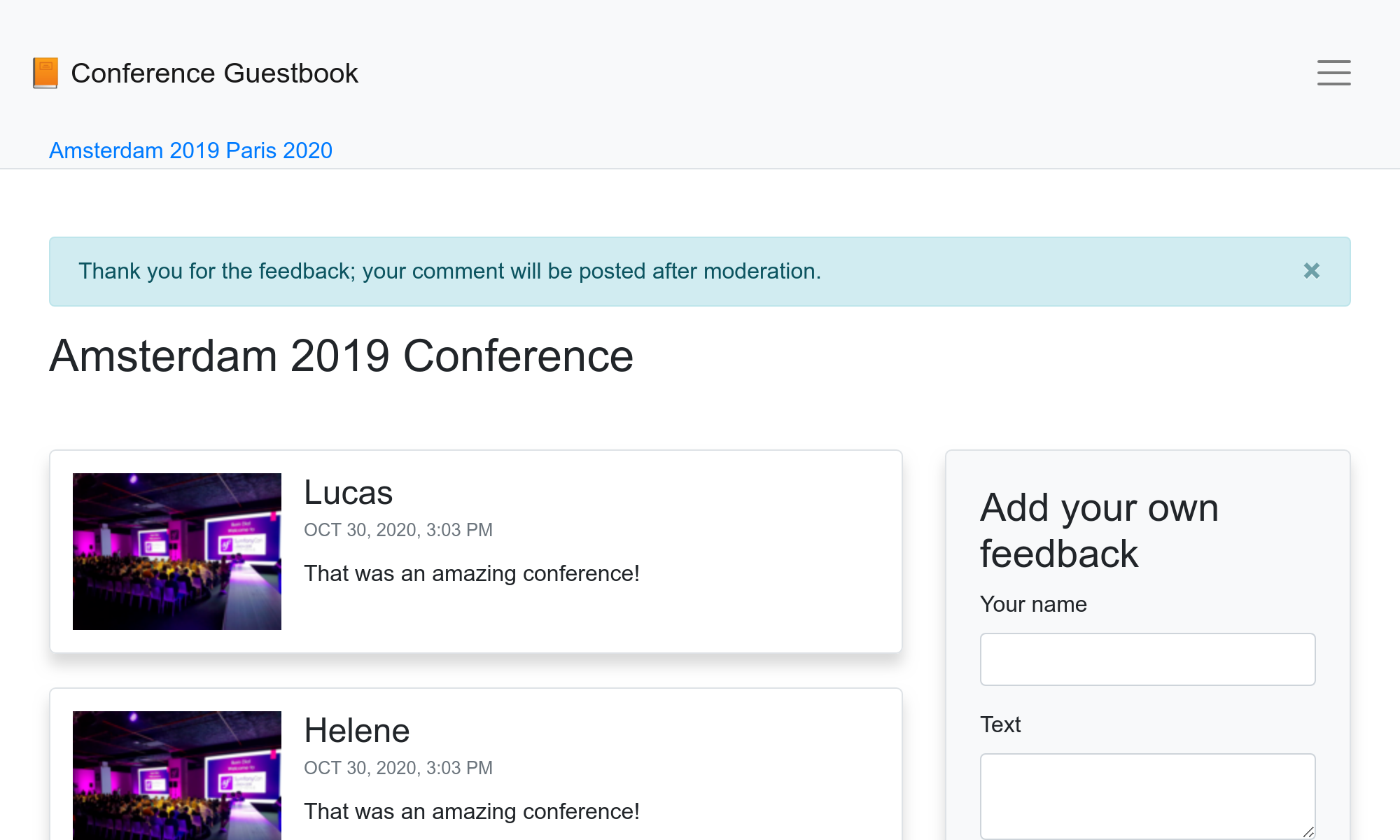Click the Thank you feedback message

[449, 271]
